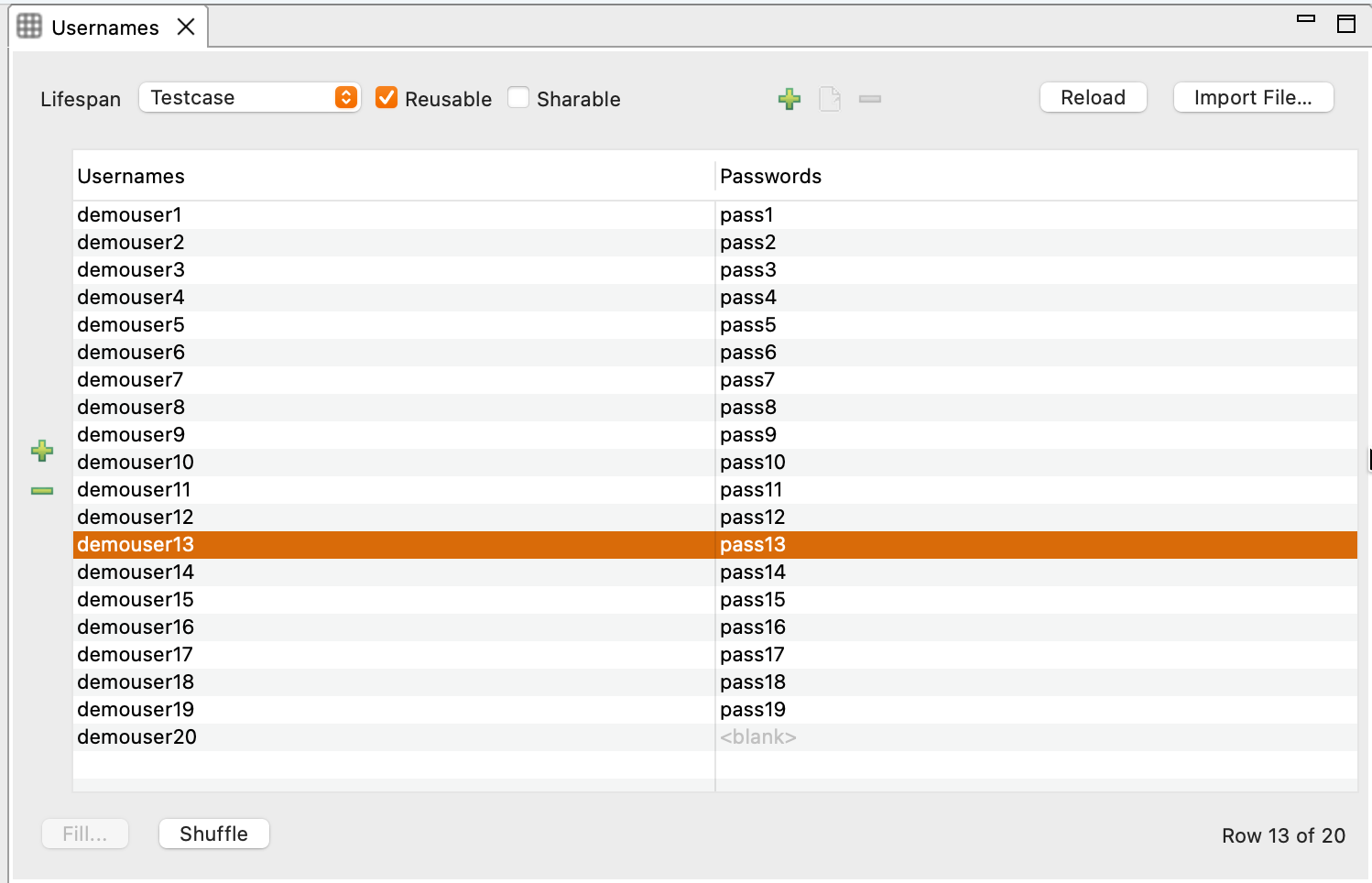Click the highlighted pass13 cell
Image resolution: width=1372 pixels, height=883 pixels.
point(1037,545)
